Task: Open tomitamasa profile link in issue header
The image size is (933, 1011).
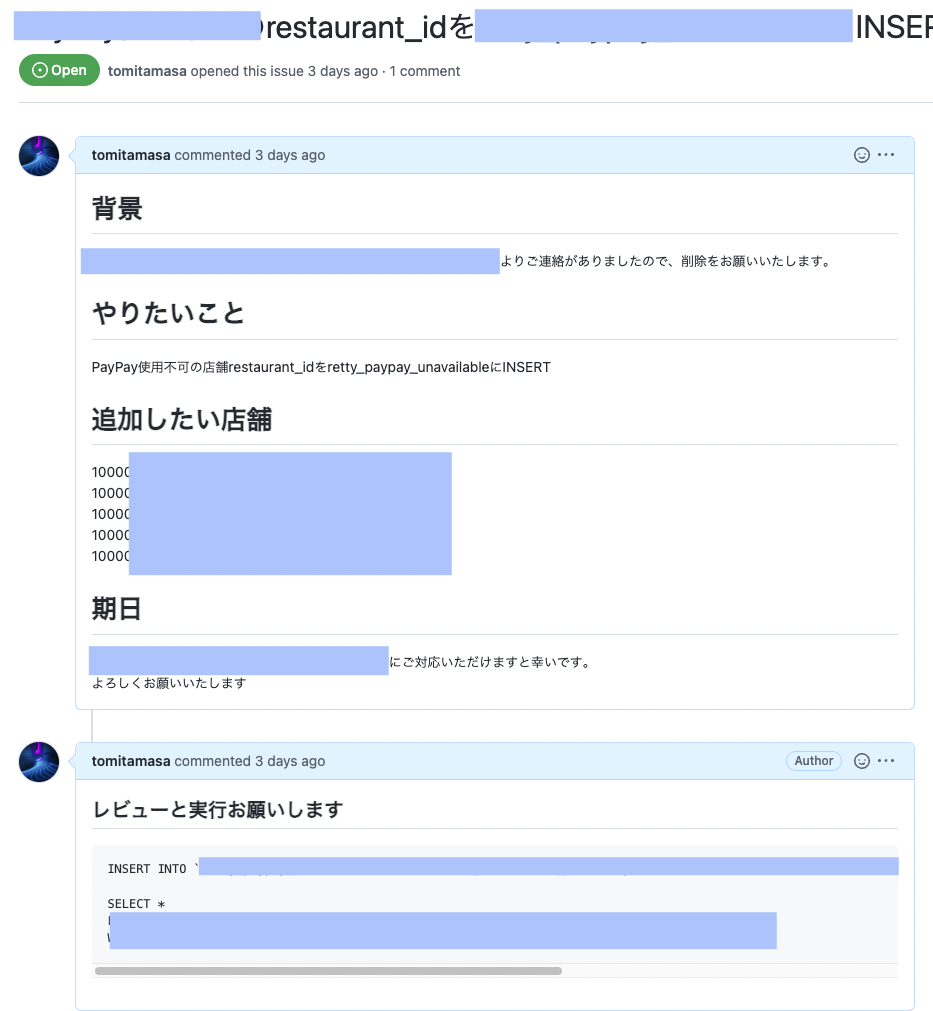Action: (147, 71)
